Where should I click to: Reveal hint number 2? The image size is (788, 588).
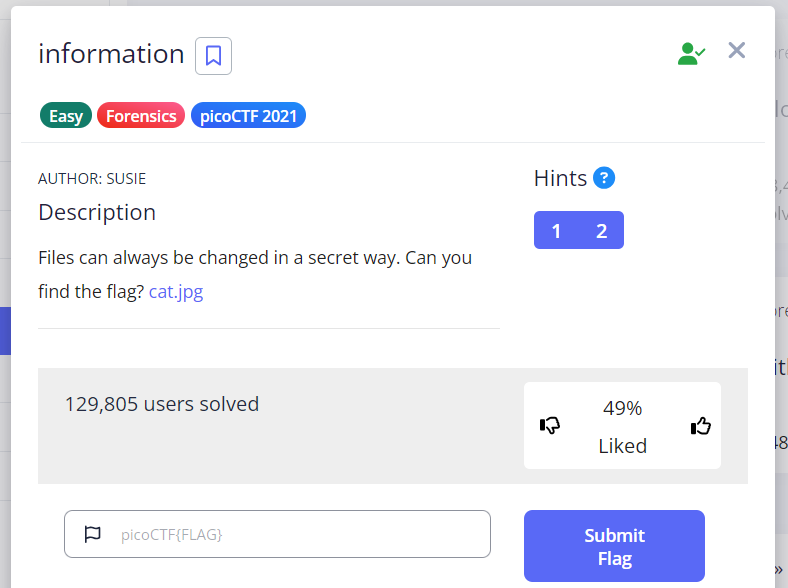[x=601, y=230]
